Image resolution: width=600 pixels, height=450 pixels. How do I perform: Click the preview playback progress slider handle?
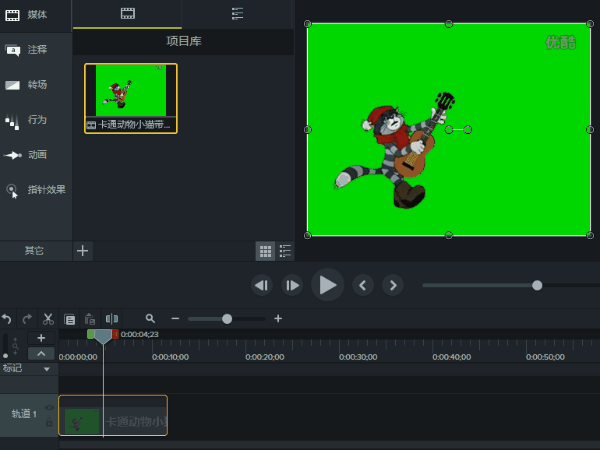tap(537, 285)
